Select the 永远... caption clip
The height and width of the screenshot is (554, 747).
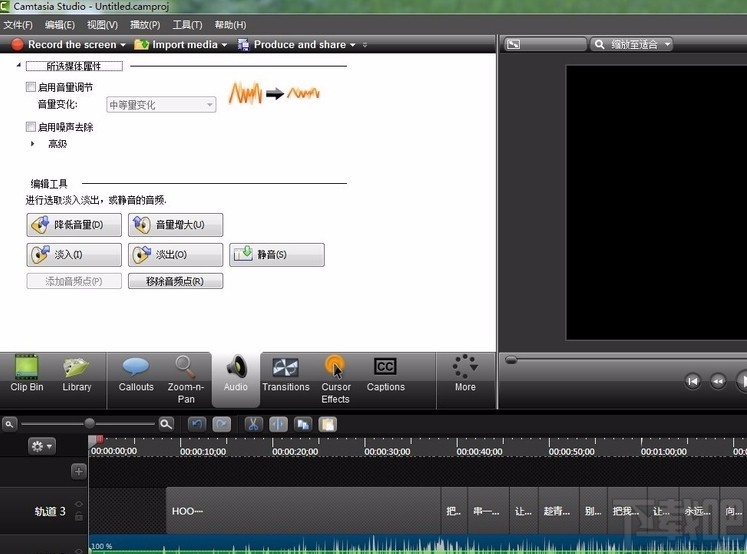click(x=700, y=511)
